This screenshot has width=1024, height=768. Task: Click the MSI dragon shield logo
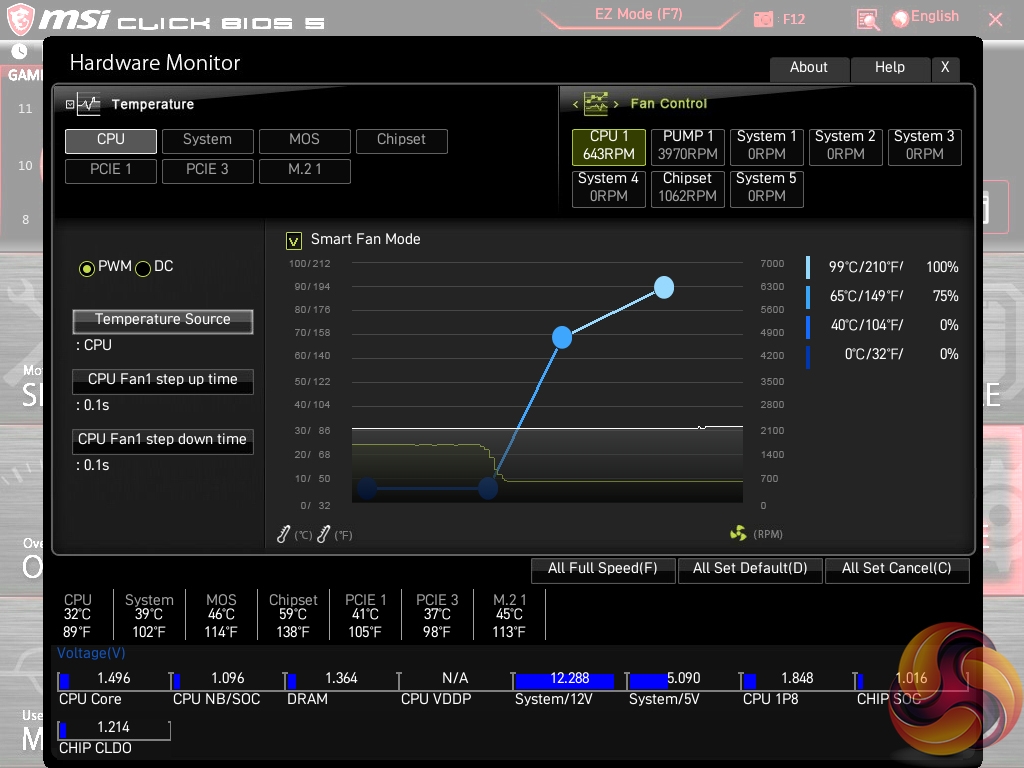pos(22,19)
